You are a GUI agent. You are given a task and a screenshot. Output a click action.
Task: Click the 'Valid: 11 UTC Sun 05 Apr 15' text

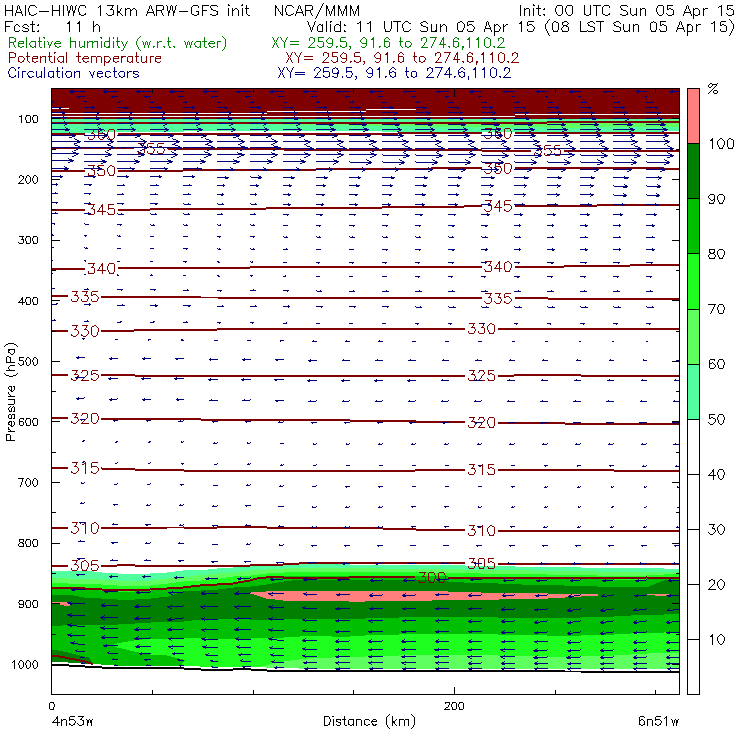421,26
